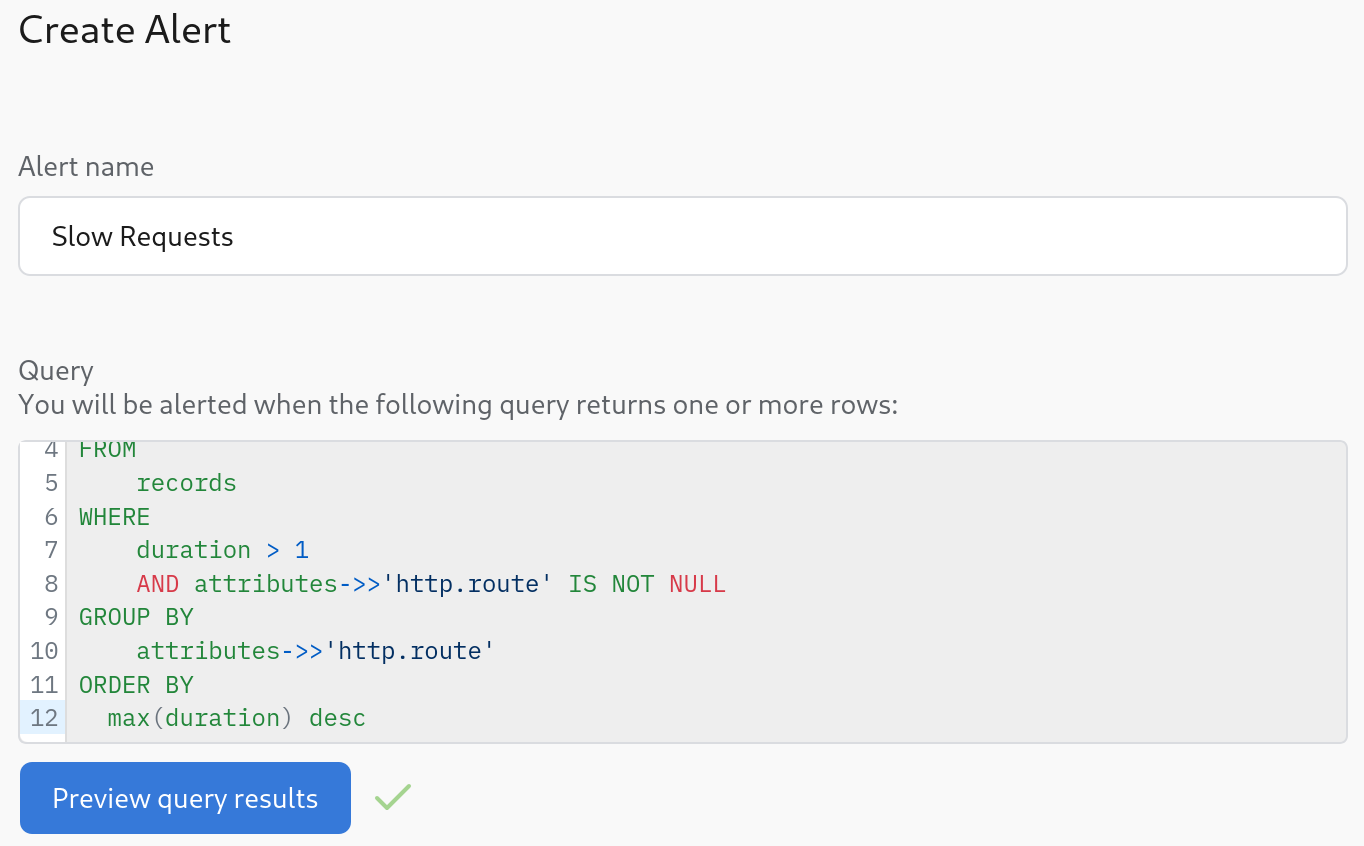The image size is (1364, 846).
Task: Click the desc keyword on line 12
Action: click(x=337, y=718)
